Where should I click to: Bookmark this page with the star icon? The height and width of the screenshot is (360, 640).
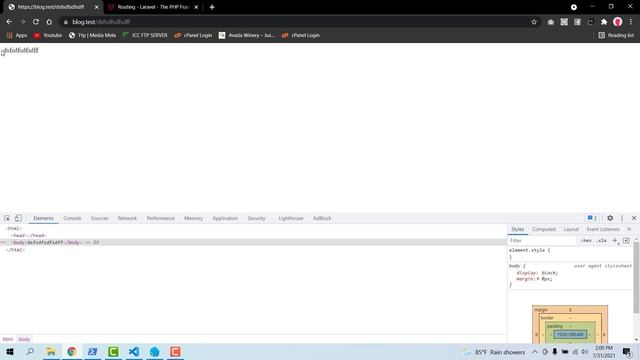pos(534,22)
